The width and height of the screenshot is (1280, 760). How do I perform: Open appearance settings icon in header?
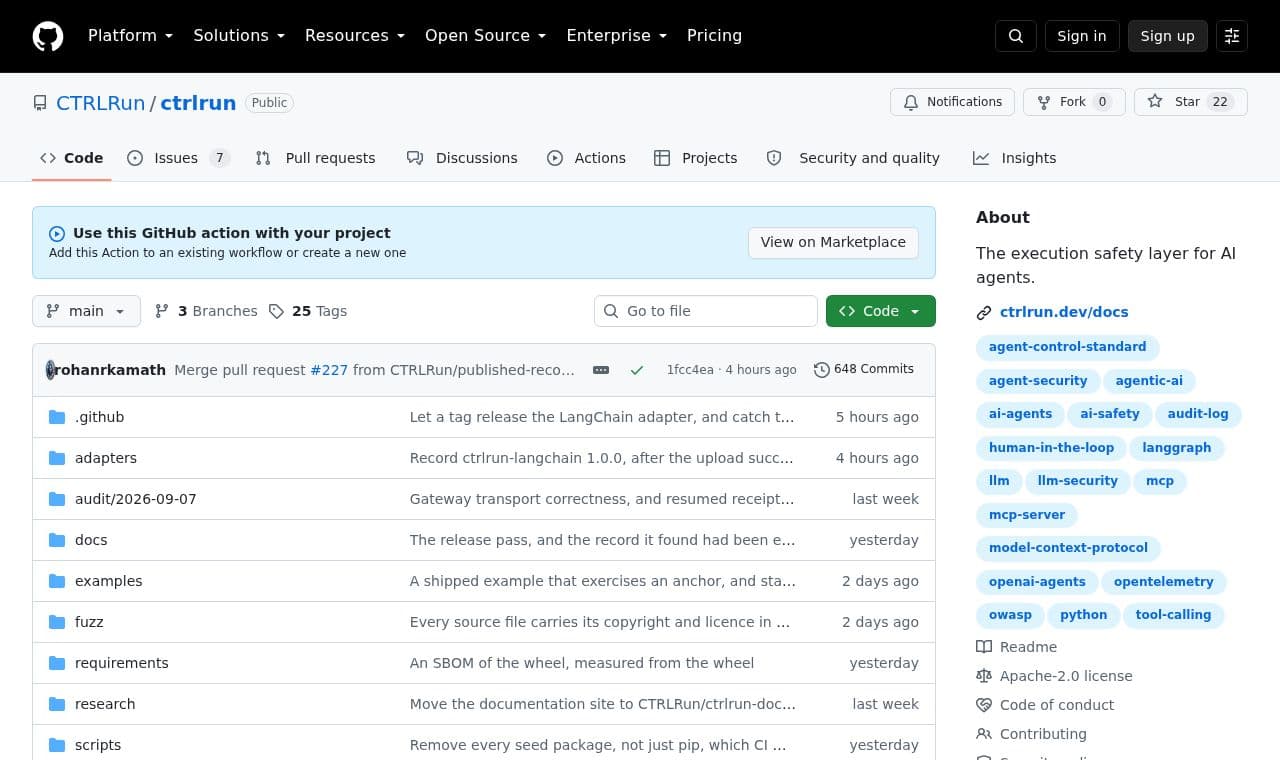(1232, 36)
